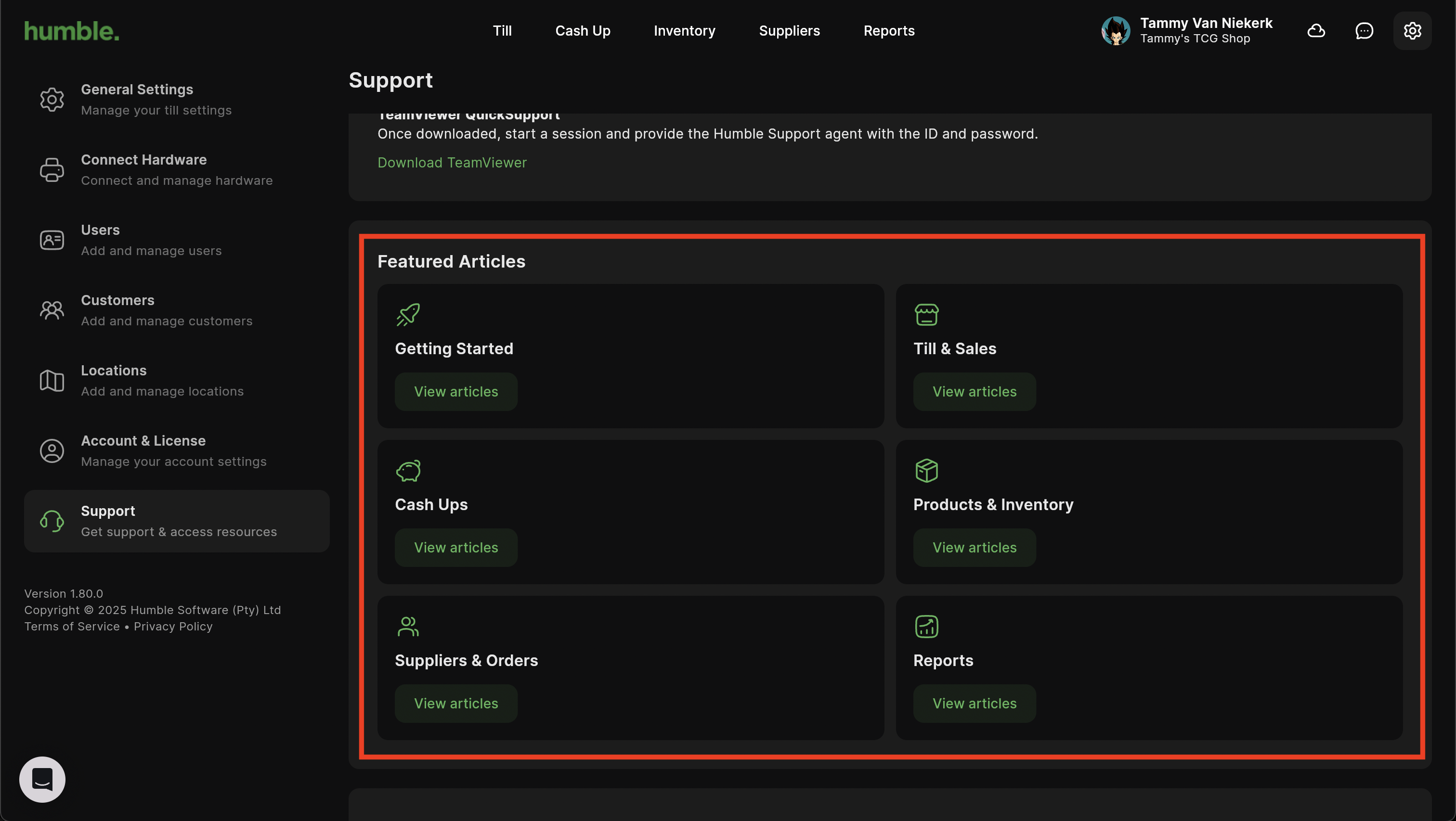The height and width of the screenshot is (821, 1456).
Task: Open the chat messages icon
Action: 1364,30
